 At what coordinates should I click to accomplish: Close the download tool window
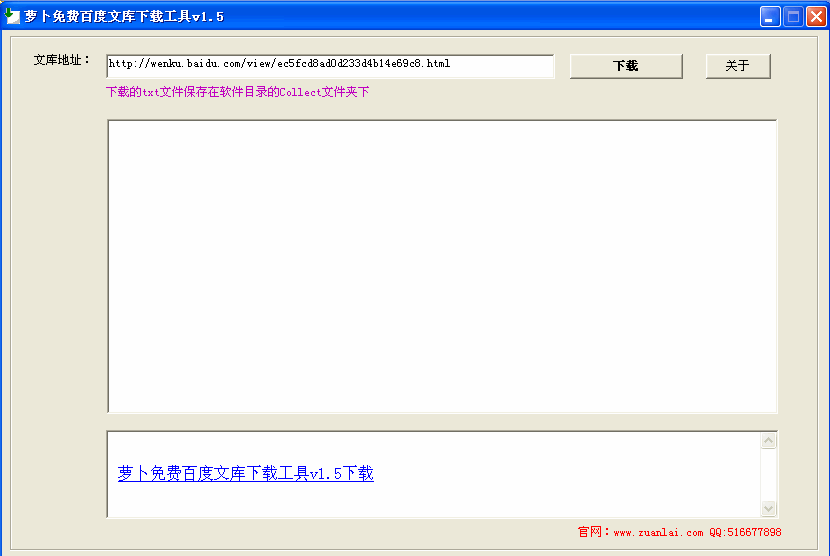click(x=816, y=16)
